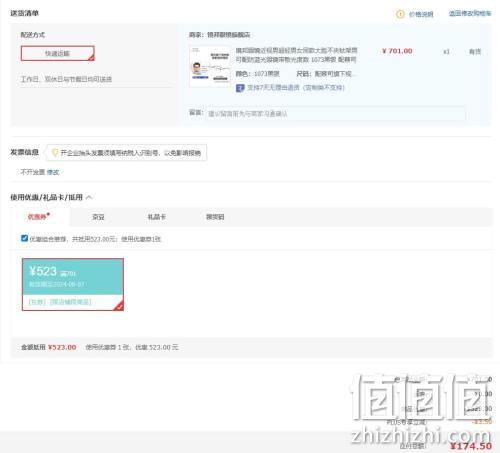Select the 快递运输 delivery method button
This screenshot has height=453, width=500.
pyautogui.click(x=58, y=53)
